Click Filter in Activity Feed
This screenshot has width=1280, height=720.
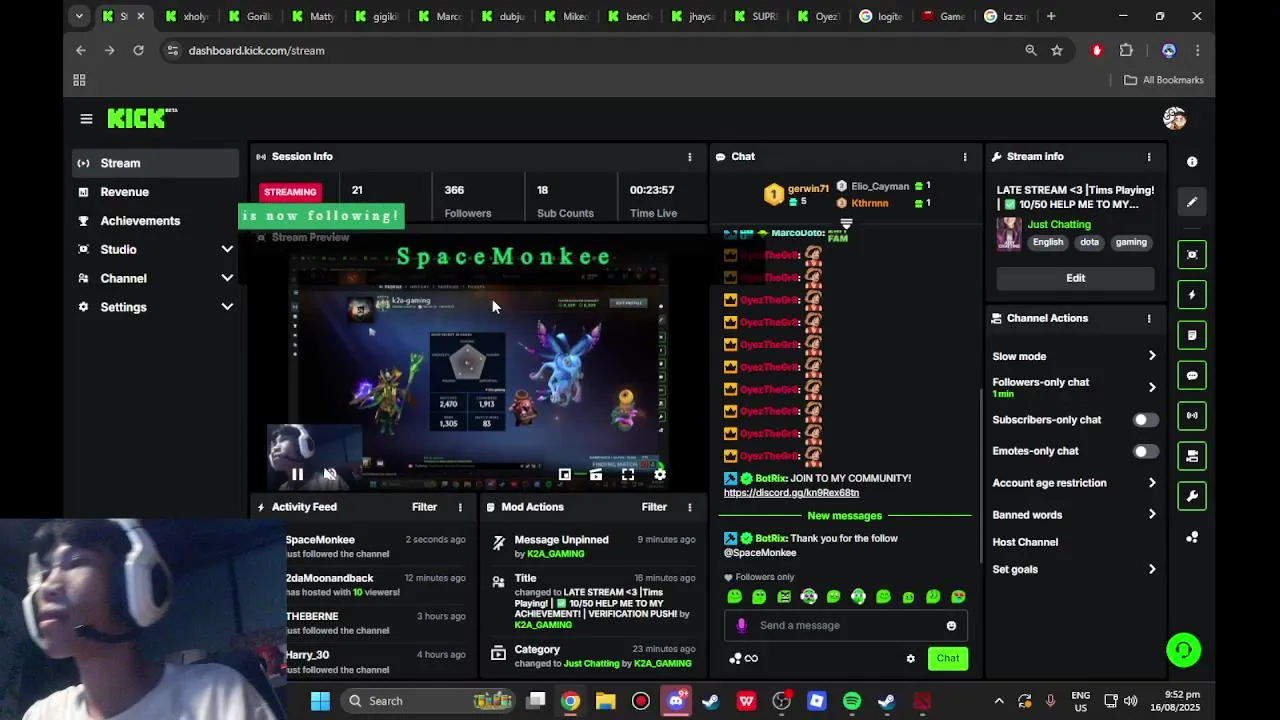424,508
